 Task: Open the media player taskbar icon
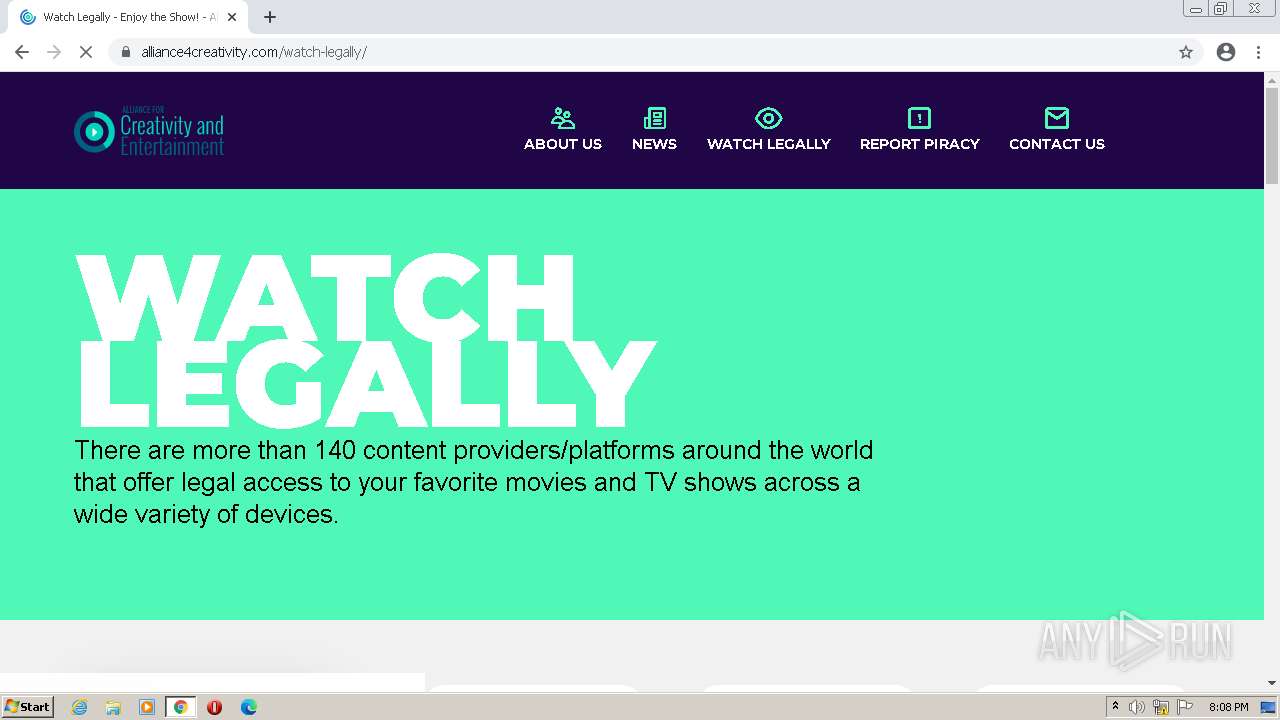147,707
